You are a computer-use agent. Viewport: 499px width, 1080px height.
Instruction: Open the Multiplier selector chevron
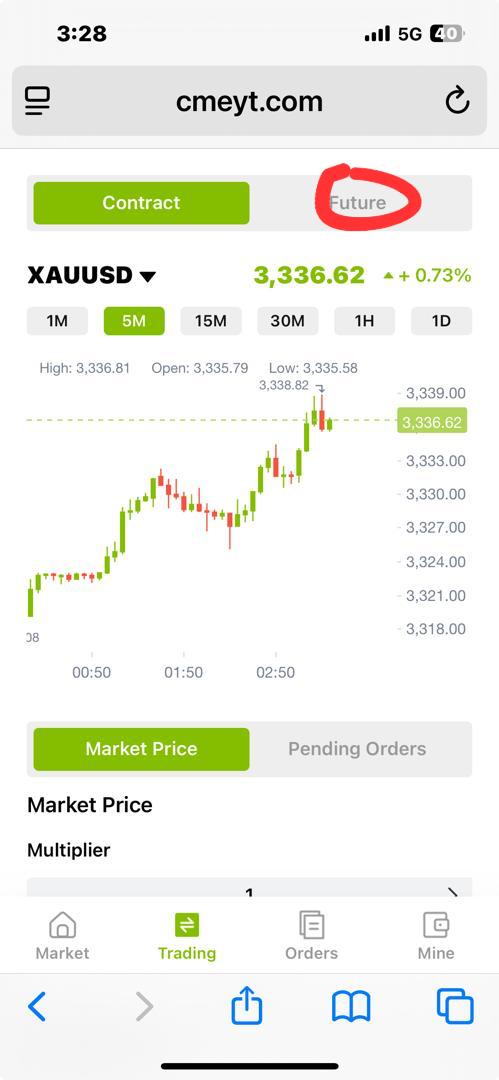tap(453, 893)
